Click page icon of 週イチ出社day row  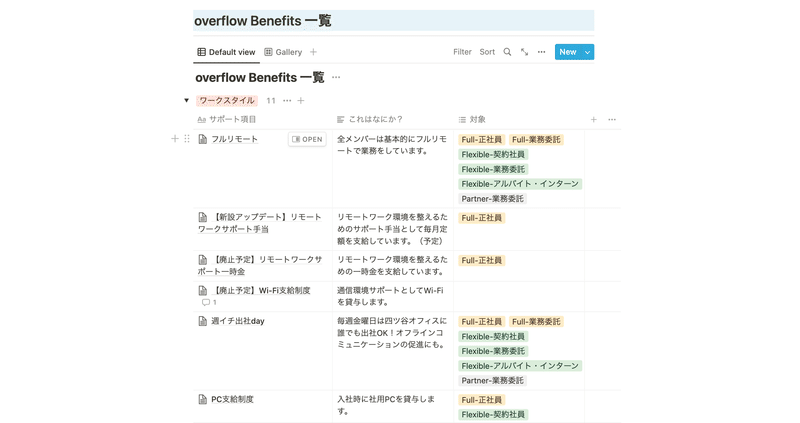pos(203,321)
